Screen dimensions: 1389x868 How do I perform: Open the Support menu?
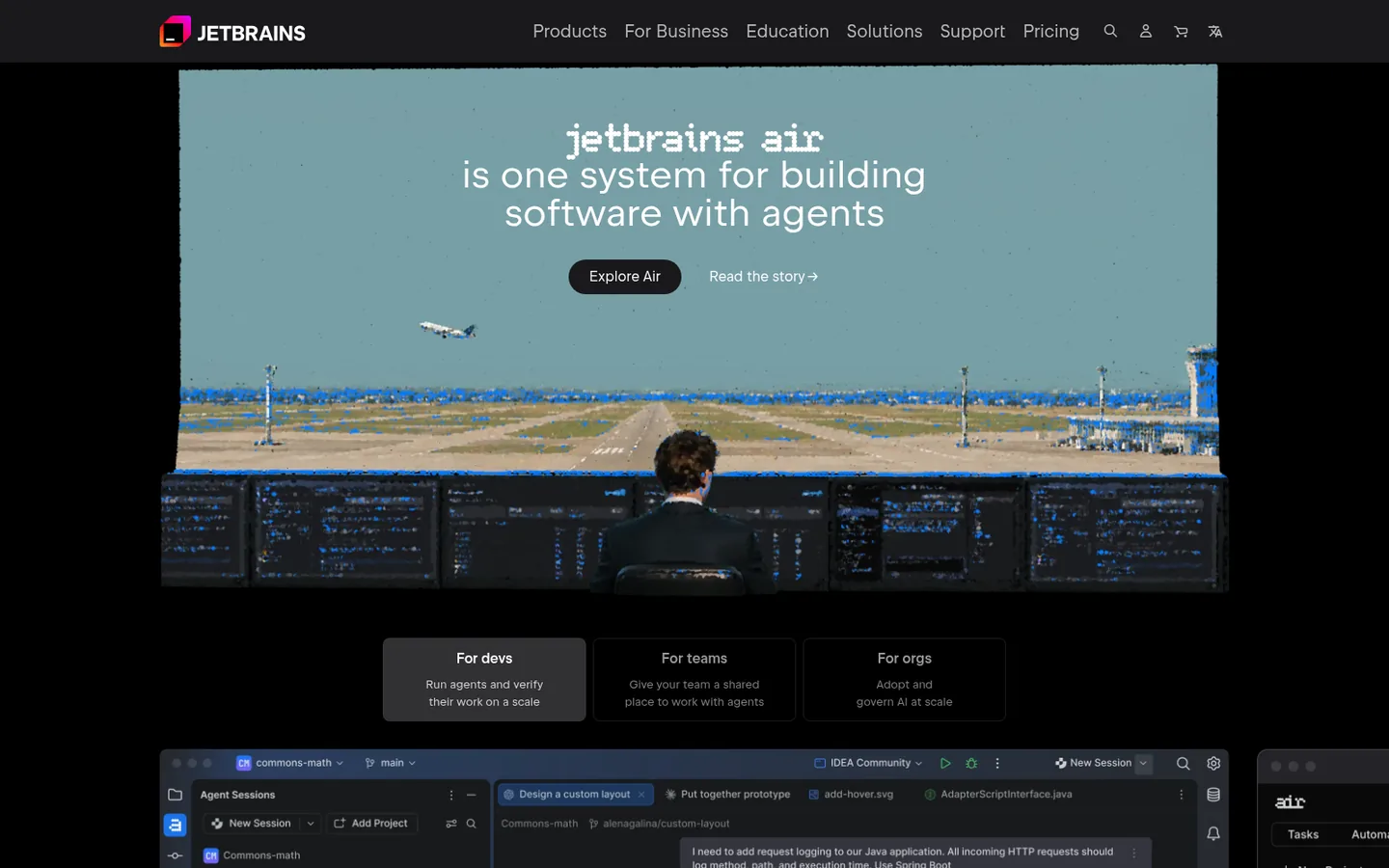pyautogui.click(x=972, y=31)
